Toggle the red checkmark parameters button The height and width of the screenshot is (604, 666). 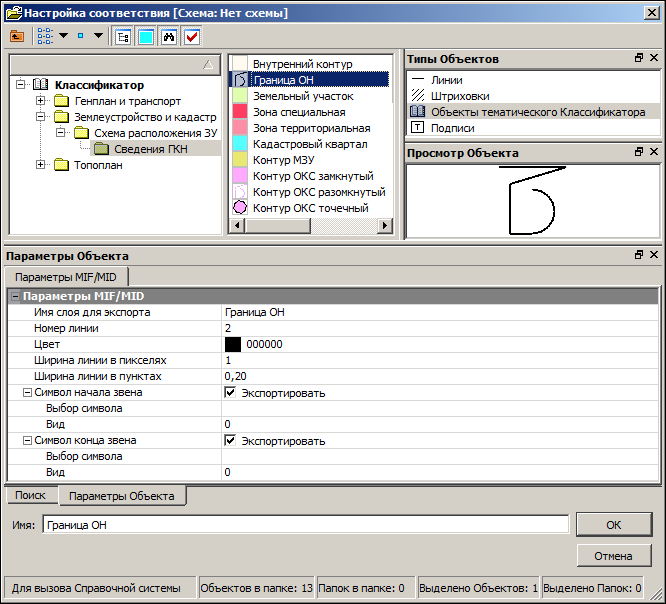click(x=192, y=37)
